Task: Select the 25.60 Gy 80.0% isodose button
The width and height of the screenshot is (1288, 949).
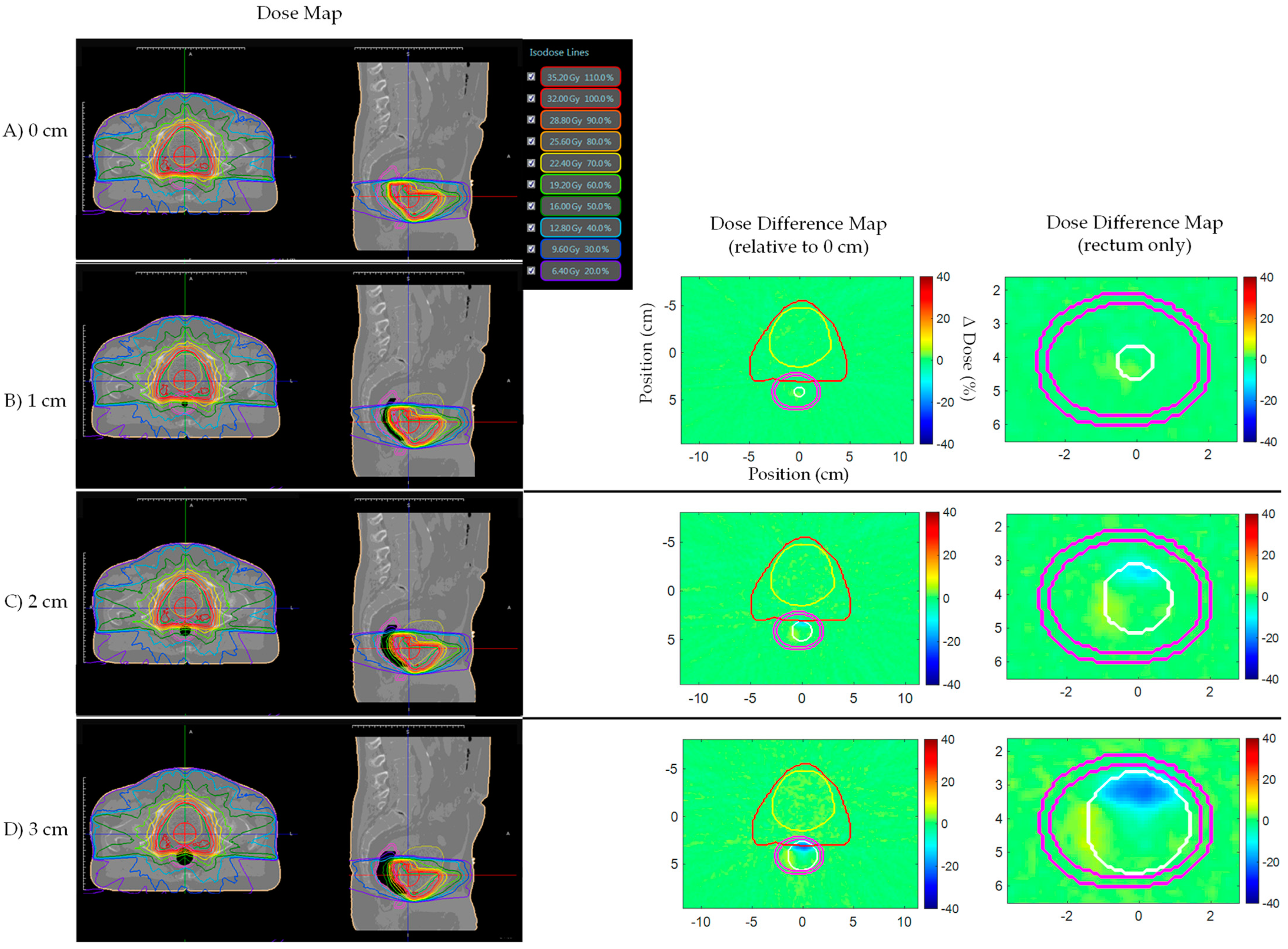Action: point(580,141)
